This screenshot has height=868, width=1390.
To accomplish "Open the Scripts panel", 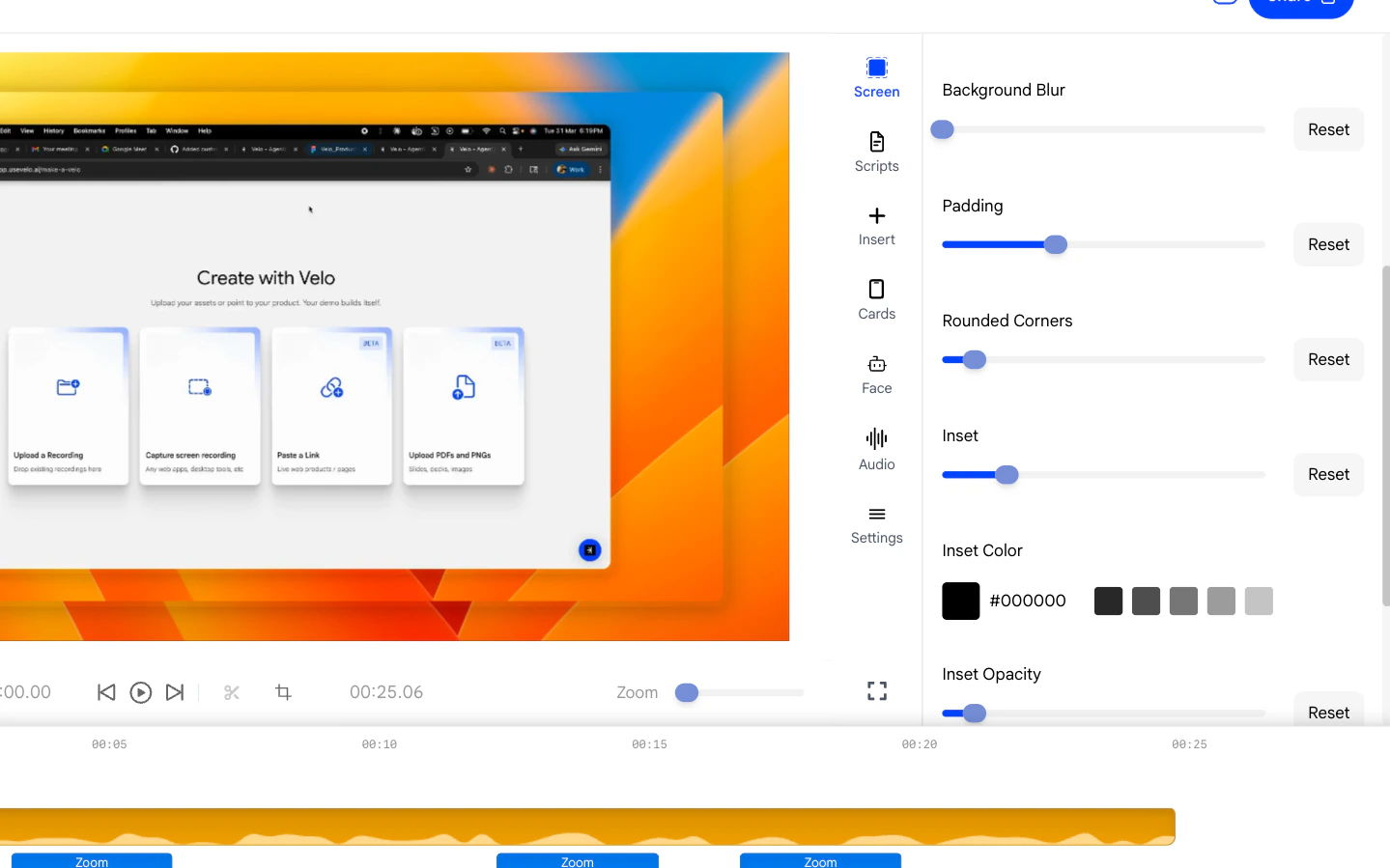I will (x=876, y=153).
